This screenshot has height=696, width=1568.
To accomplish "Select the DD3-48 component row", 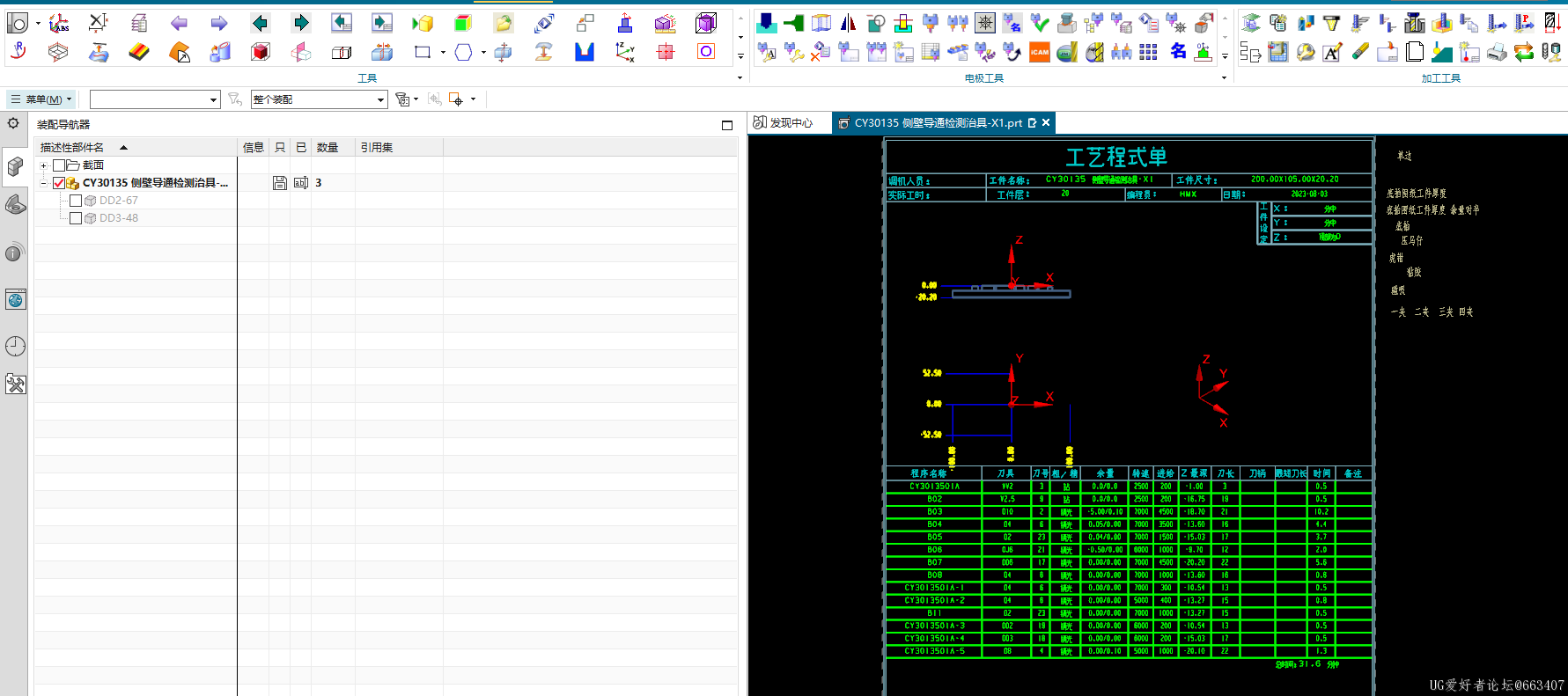I will point(119,218).
